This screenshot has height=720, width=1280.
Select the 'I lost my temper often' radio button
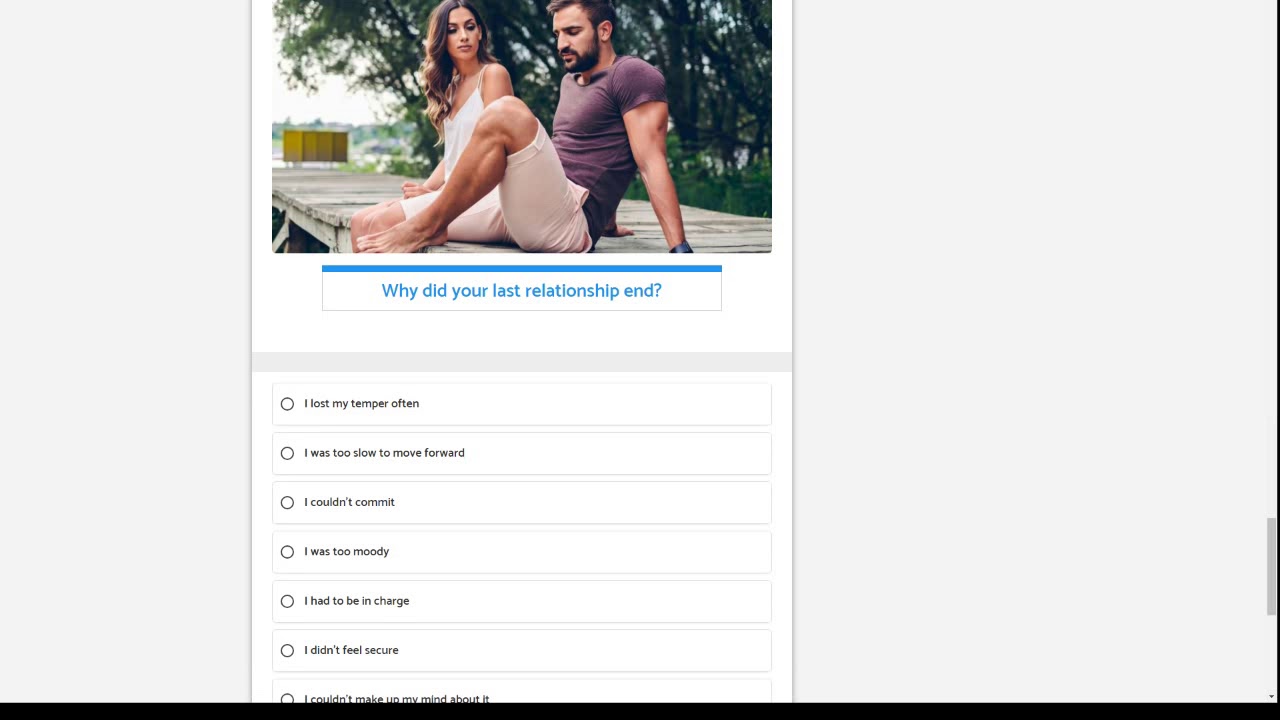pos(287,404)
